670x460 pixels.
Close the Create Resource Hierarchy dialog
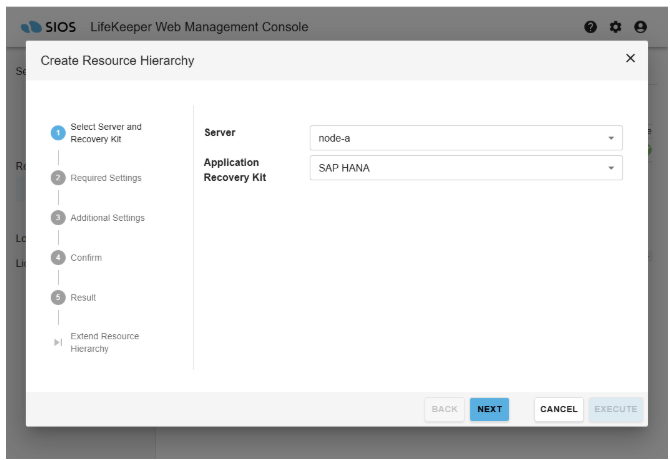coord(630,59)
